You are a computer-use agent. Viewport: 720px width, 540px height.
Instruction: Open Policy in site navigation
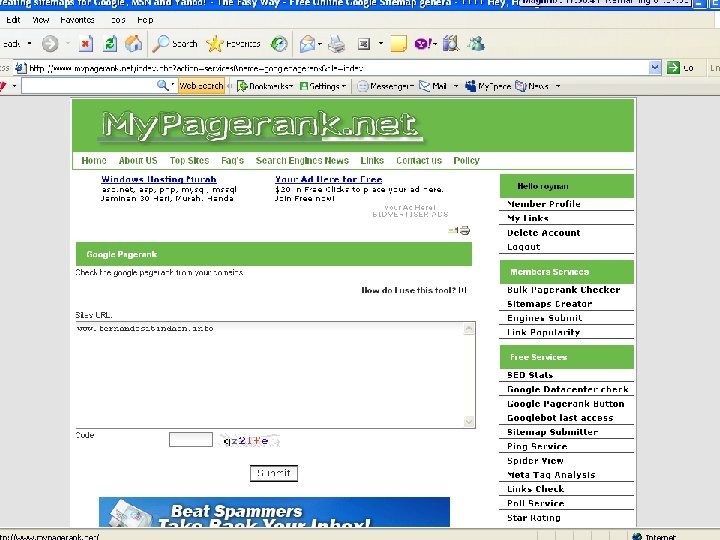(467, 160)
